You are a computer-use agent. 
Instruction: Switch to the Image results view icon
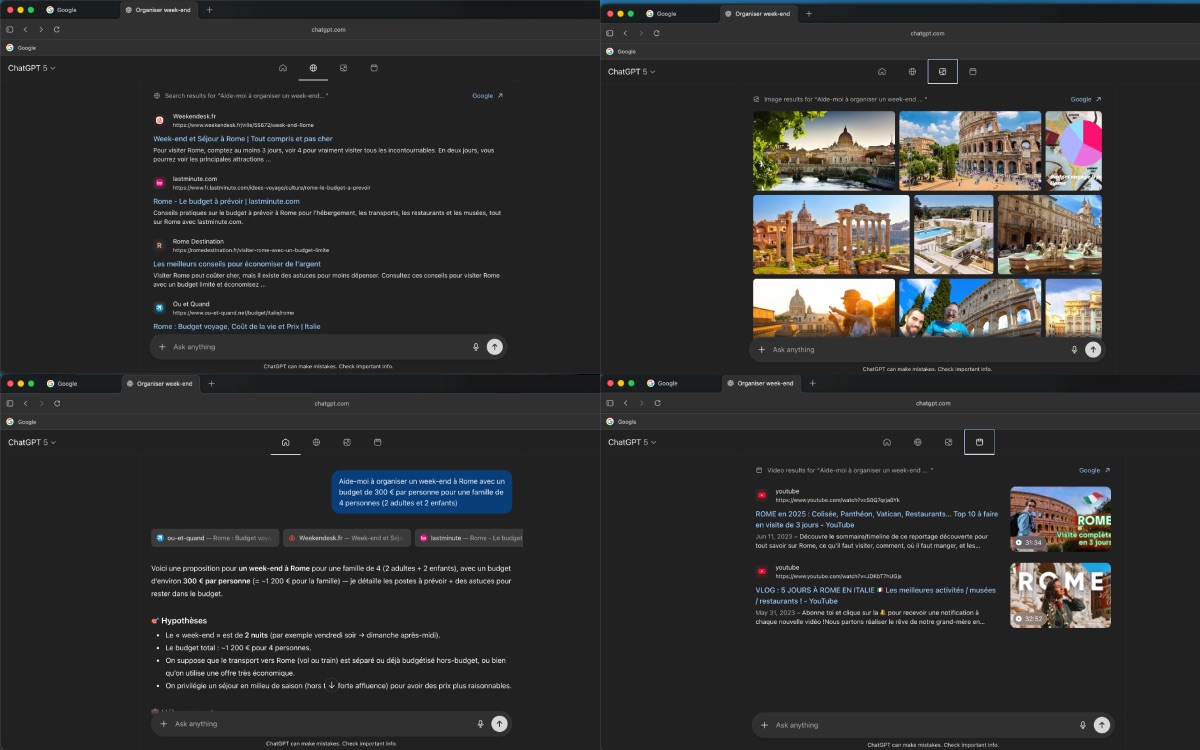pyautogui.click(x=941, y=71)
